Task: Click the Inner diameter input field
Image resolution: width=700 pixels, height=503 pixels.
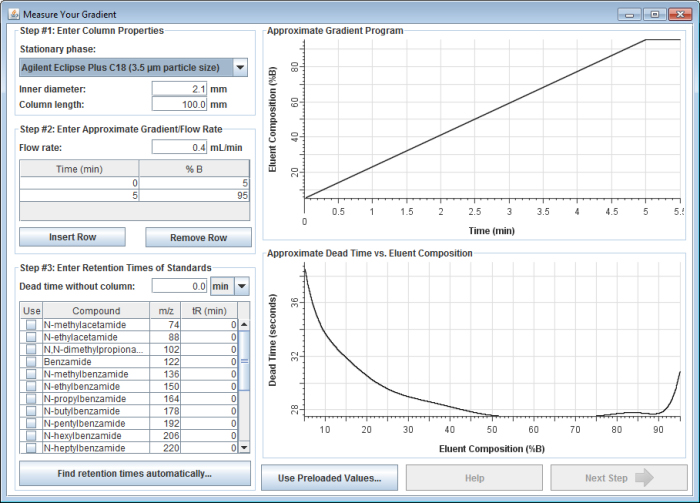Action: pyautogui.click(x=179, y=88)
